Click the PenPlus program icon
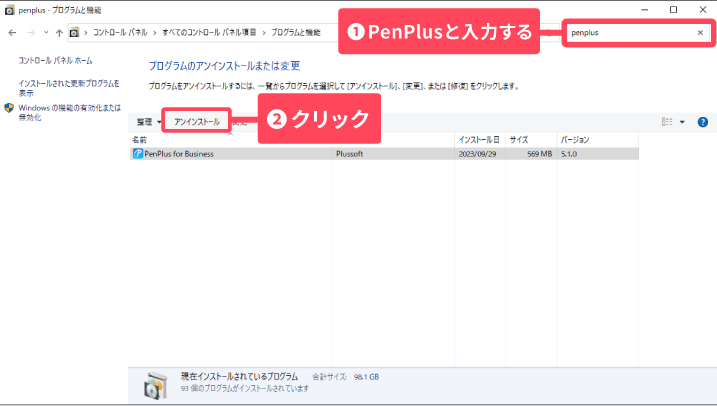Viewport: 717px width, 406px height. pyautogui.click(x=138, y=154)
